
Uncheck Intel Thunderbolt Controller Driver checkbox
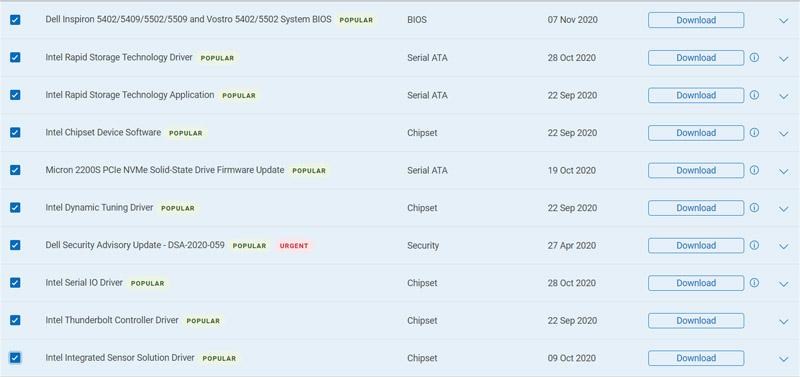[x=15, y=320]
